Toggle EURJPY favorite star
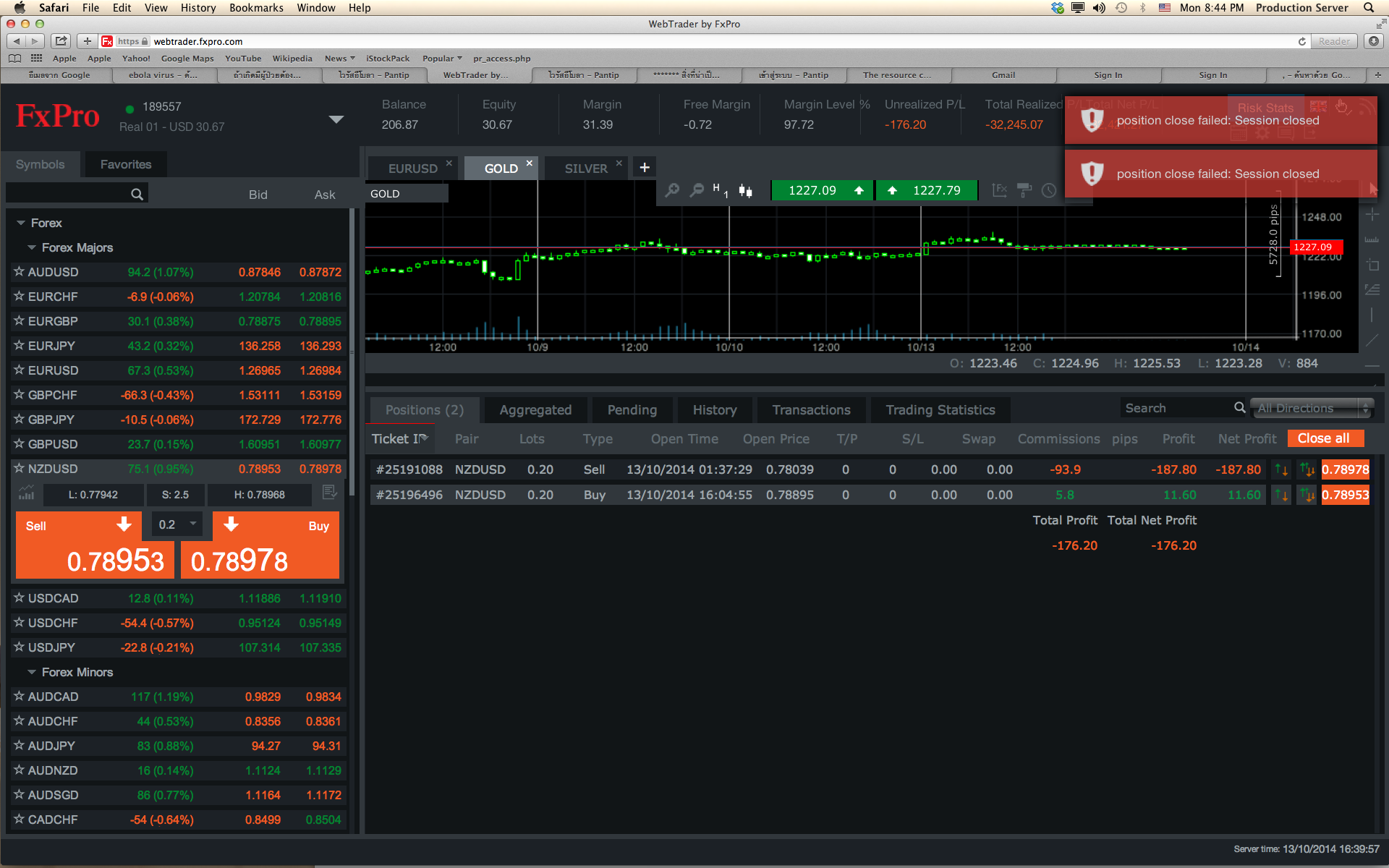Viewport: 1389px width, 868px height. click(20, 346)
